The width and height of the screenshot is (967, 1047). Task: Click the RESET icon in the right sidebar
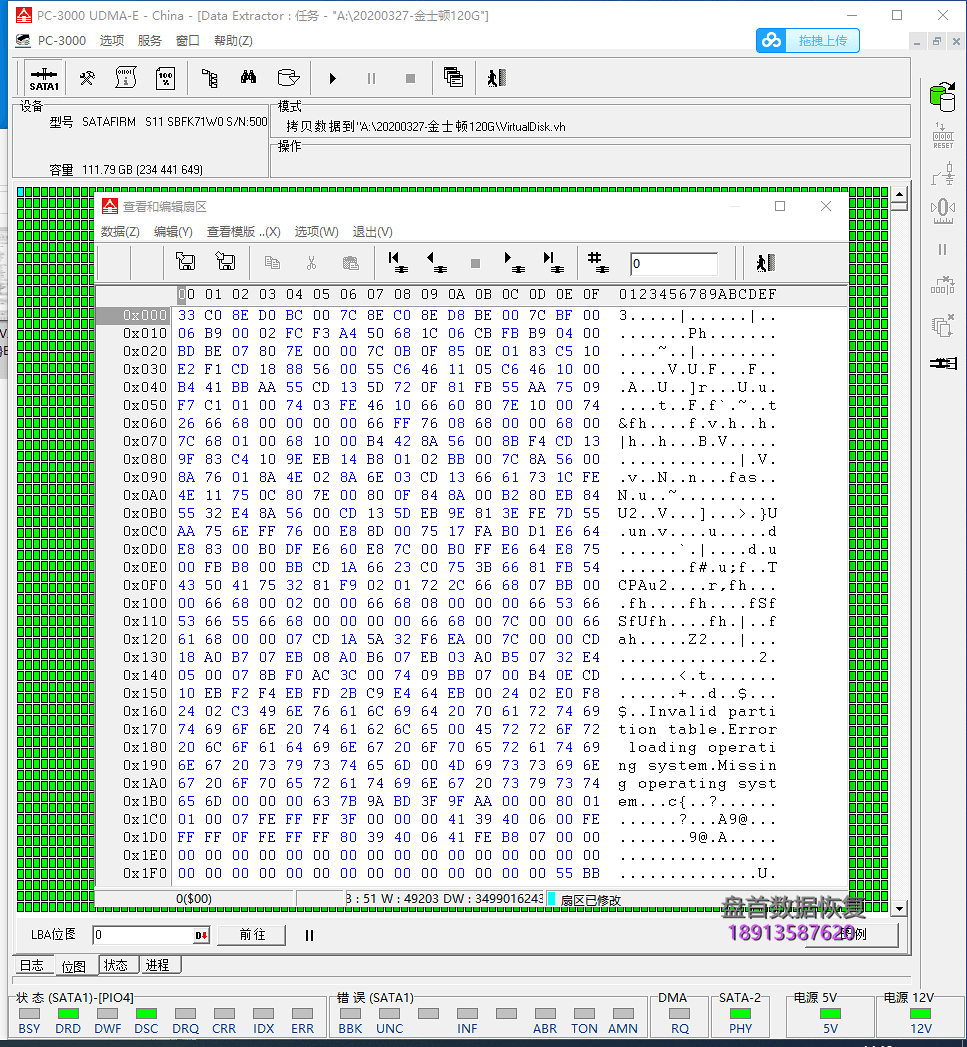click(x=943, y=137)
